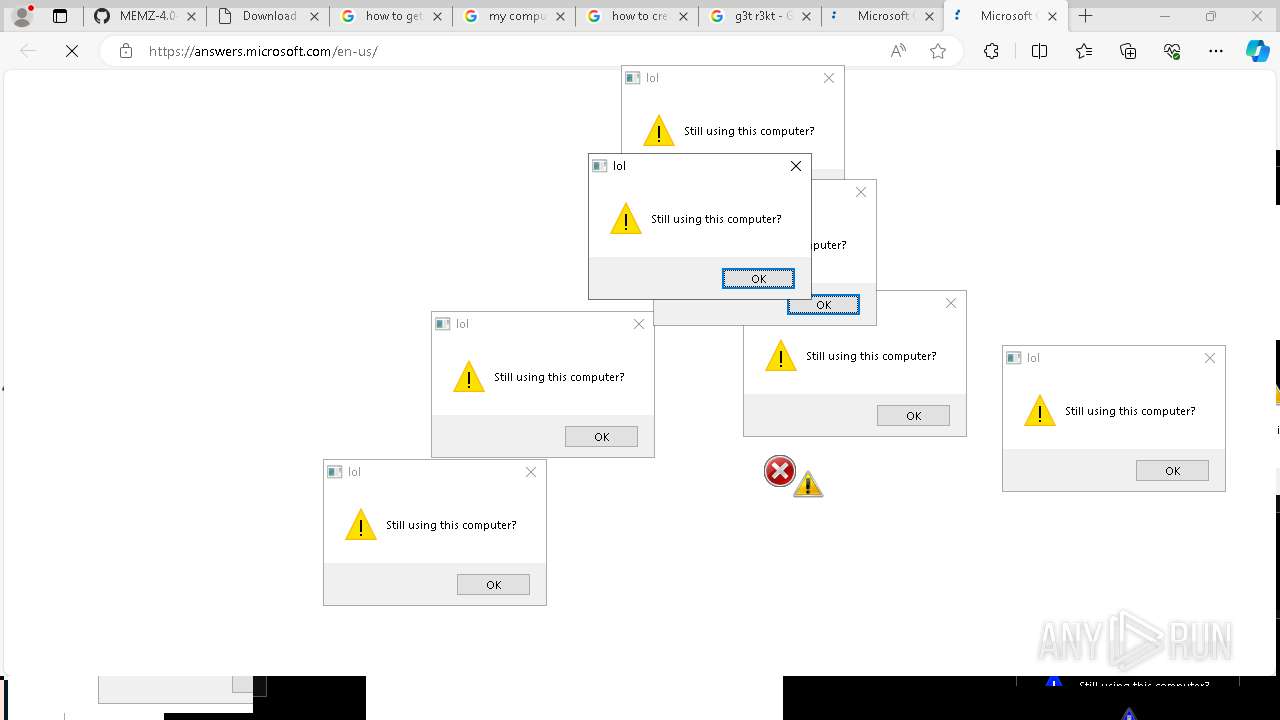The width and height of the screenshot is (1280, 720).
Task: Launch Copilot from the toolbar
Action: click(x=1257, y=51)
